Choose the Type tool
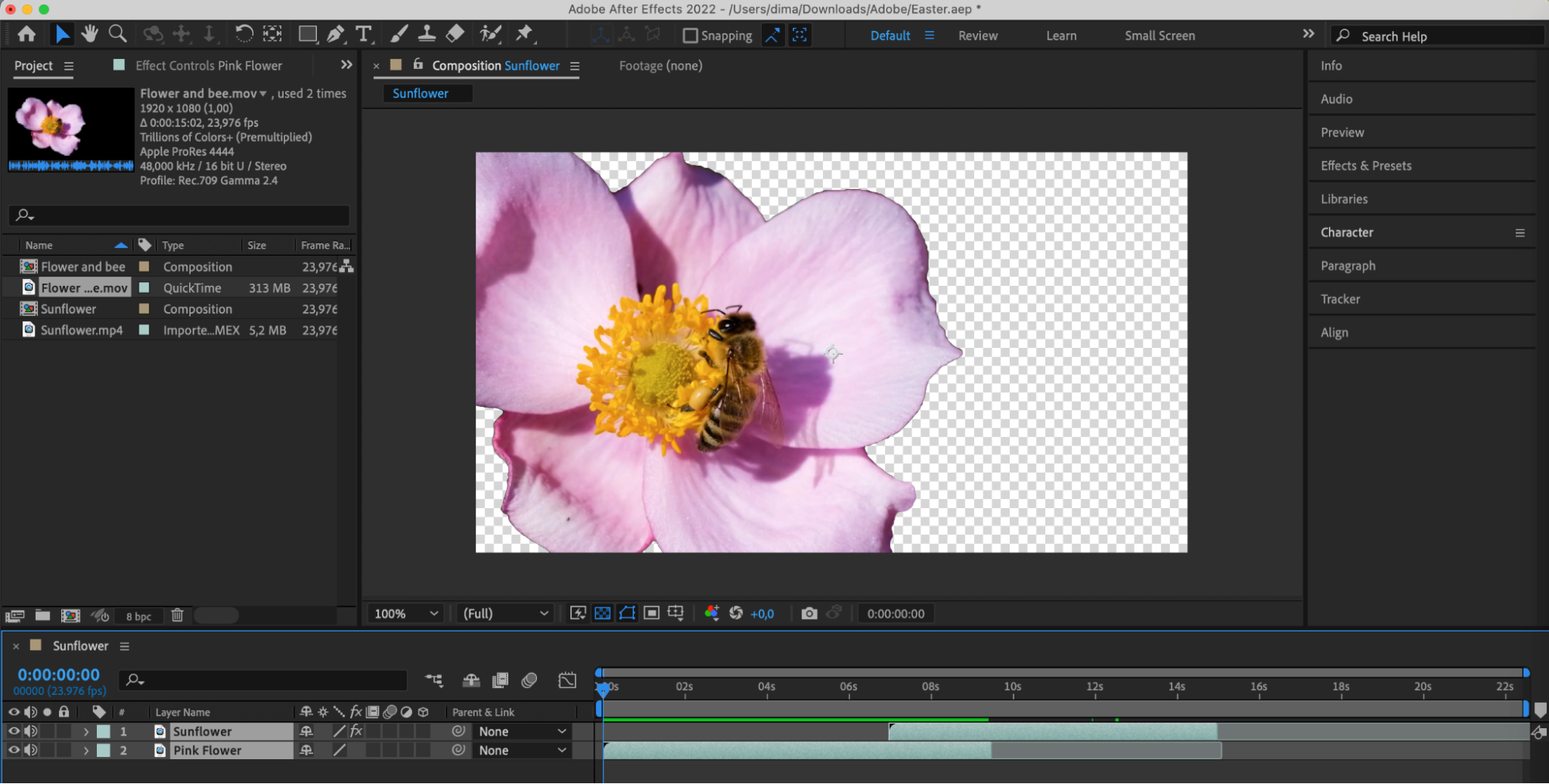The image size is (1549, 784). point(363,34)
